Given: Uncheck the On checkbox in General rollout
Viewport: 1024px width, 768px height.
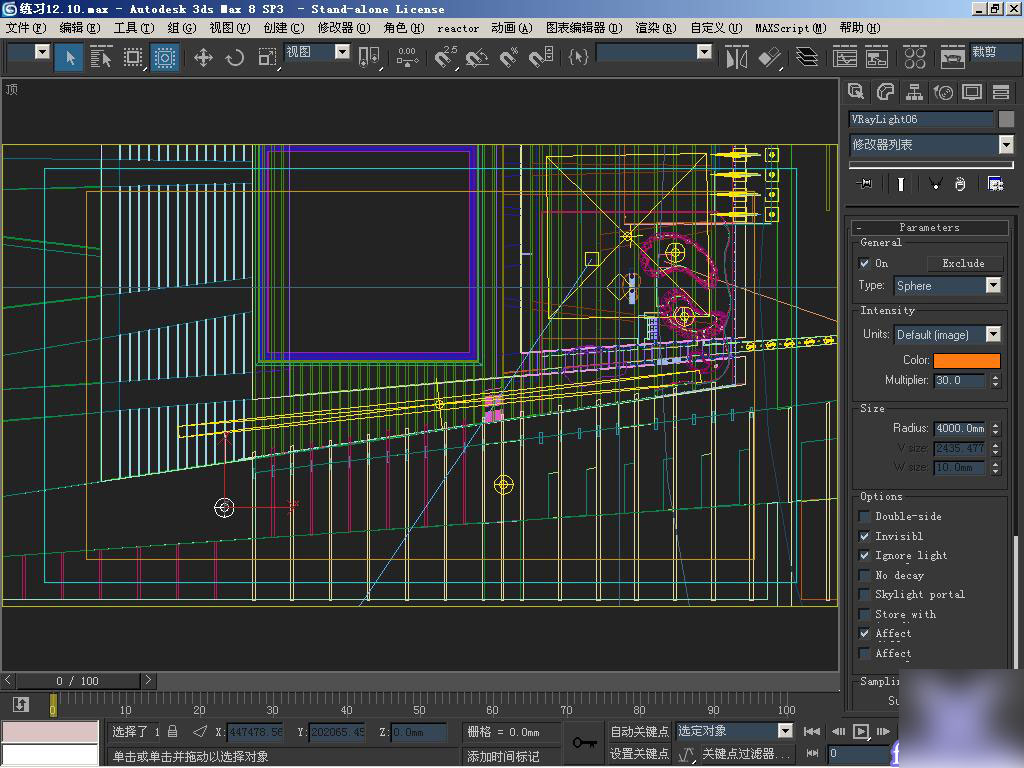Looking at the screenshot, I should point(864,263).
